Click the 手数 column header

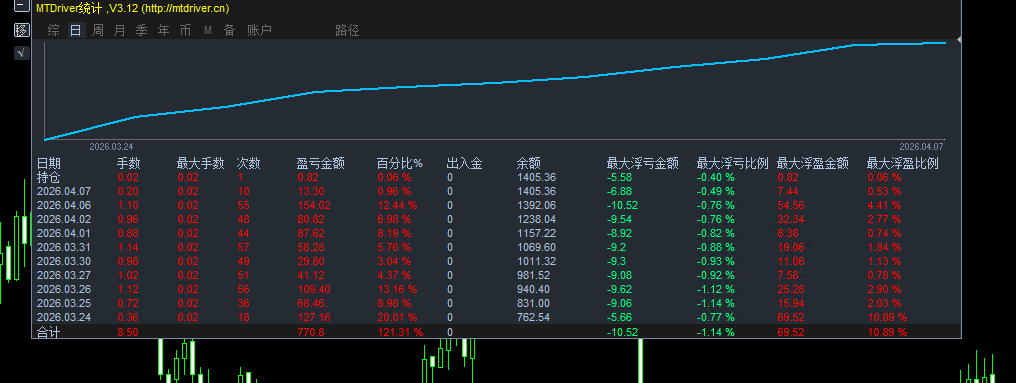(x=129, y=163)
